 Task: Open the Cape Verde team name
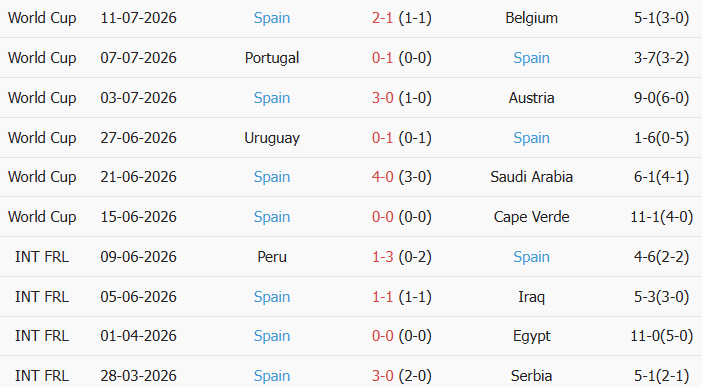(531, 217)
